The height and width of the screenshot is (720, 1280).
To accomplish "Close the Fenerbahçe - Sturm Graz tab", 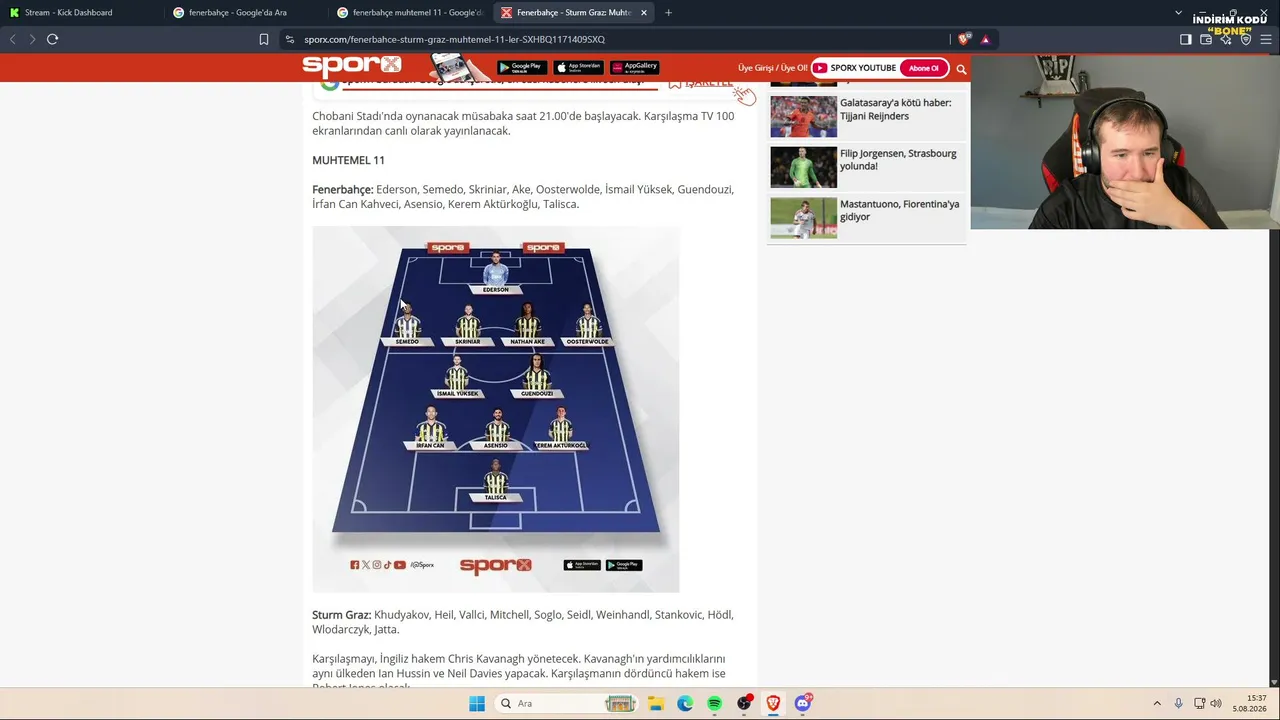I will coord(644,13).
